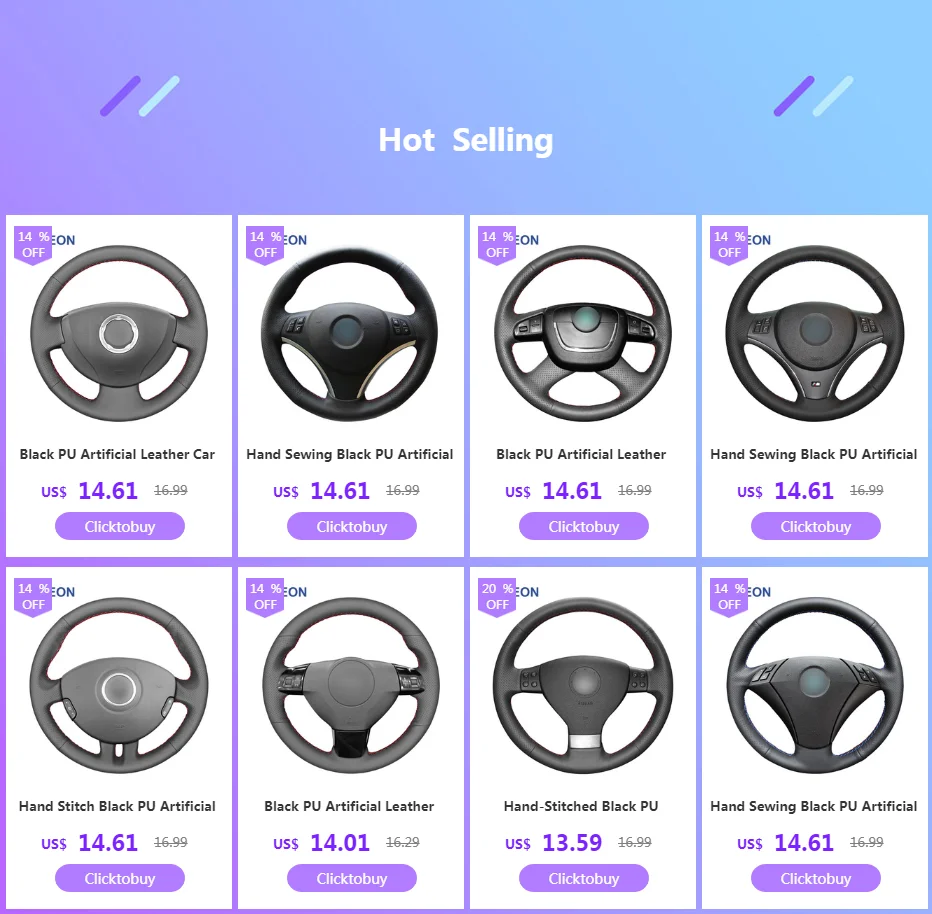The width and height of the screenshot is (932, 914).
Task: Buy the Hand-Stitched Black PU product
Action: [584, 878]
